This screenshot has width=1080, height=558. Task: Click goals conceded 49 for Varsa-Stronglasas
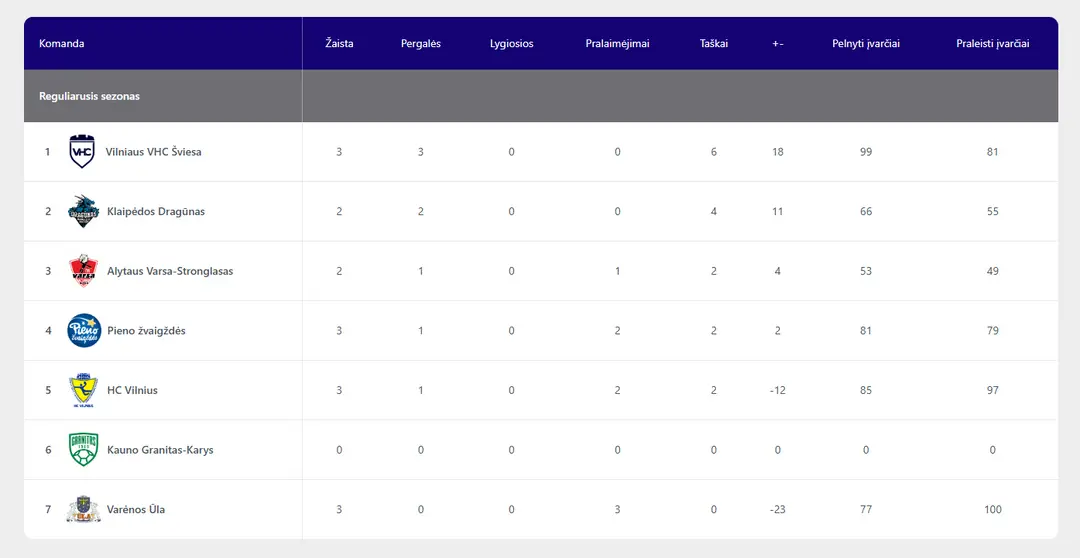click(x=993, y=271)
